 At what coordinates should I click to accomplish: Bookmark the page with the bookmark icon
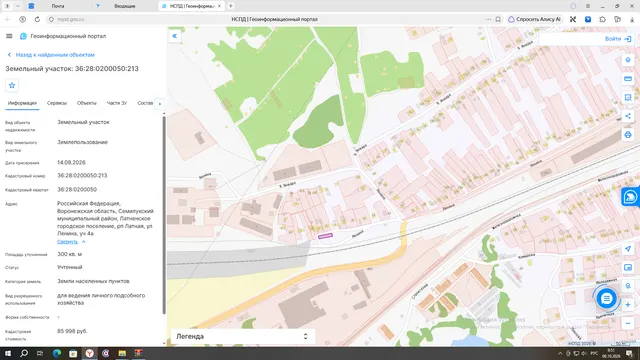click(498, 19)
